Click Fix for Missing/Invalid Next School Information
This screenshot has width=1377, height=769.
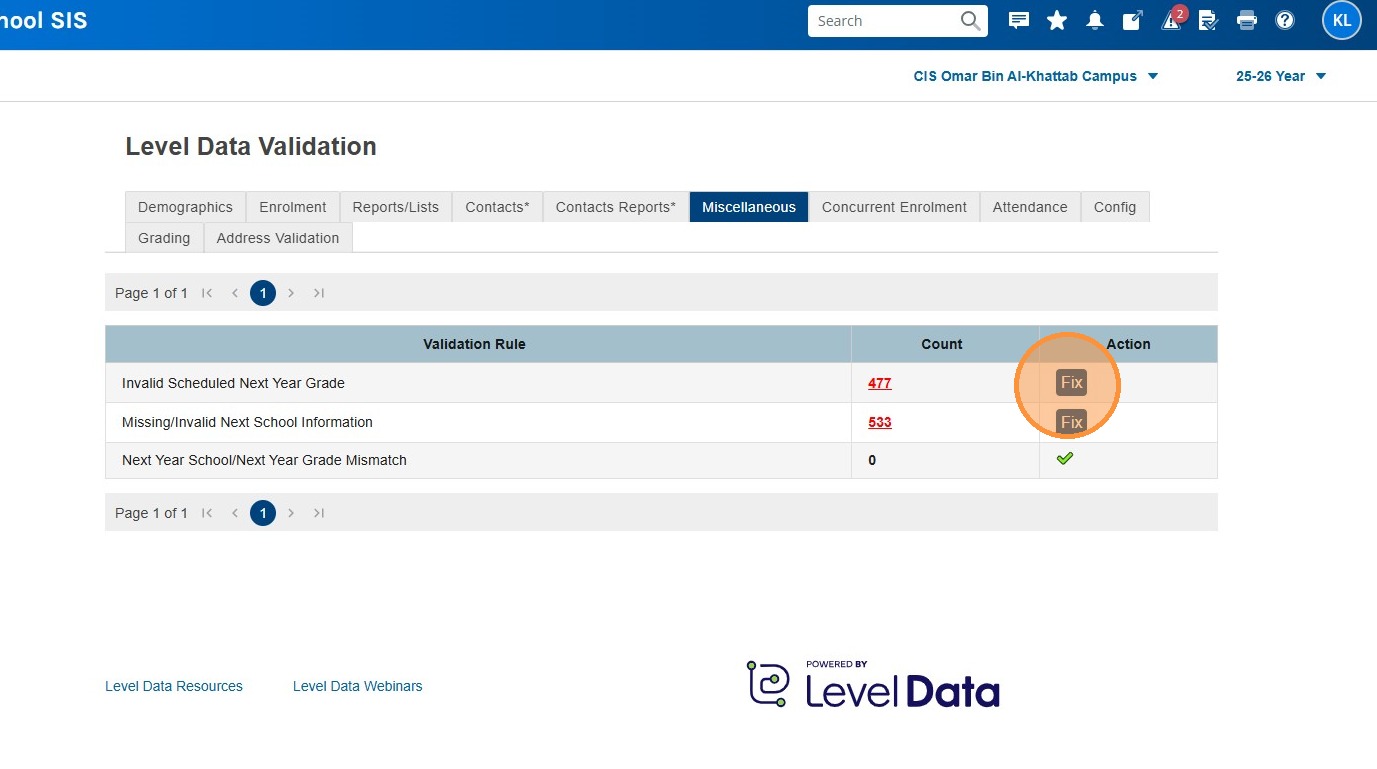[1071, 422]
